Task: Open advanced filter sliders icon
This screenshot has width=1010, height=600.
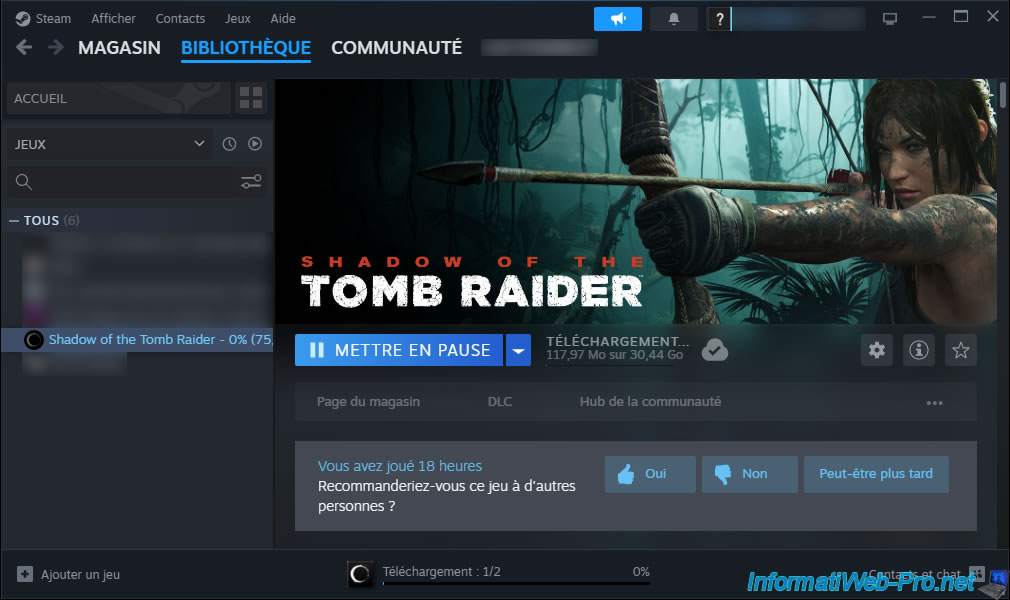Action: (x=251, y=182)
